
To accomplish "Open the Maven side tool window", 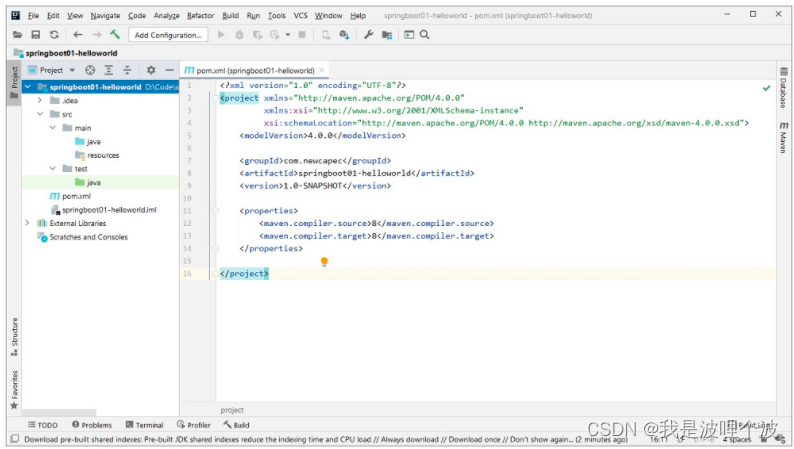I will click(783, 137).
